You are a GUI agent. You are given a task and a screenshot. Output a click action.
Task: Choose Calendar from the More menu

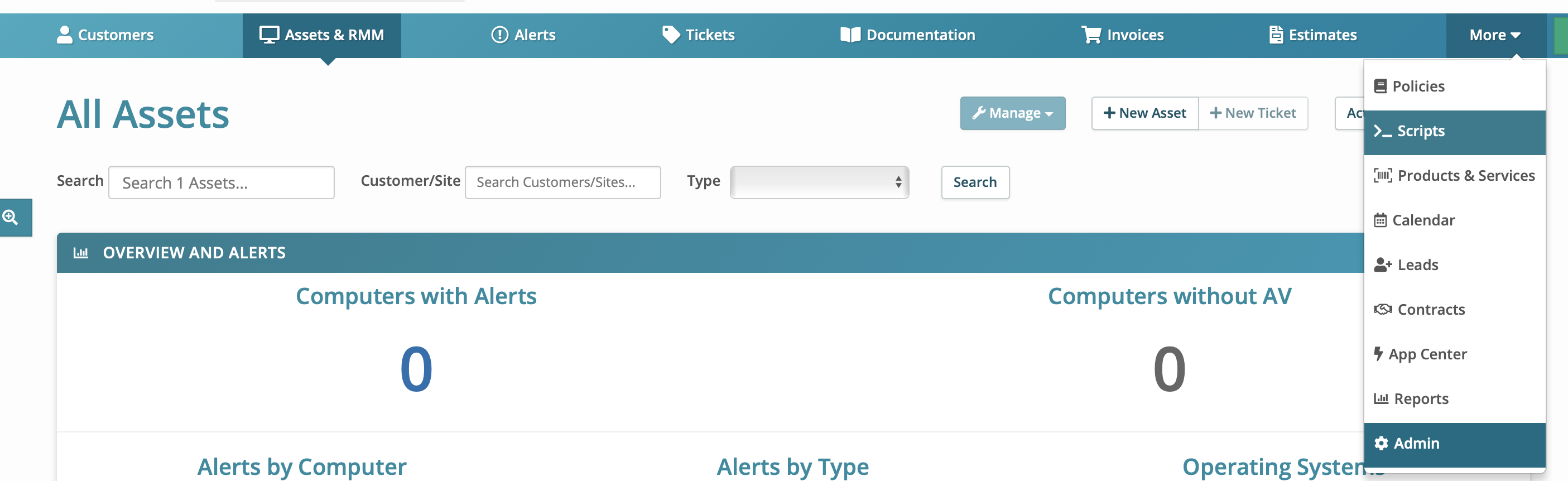point(1455,220)
